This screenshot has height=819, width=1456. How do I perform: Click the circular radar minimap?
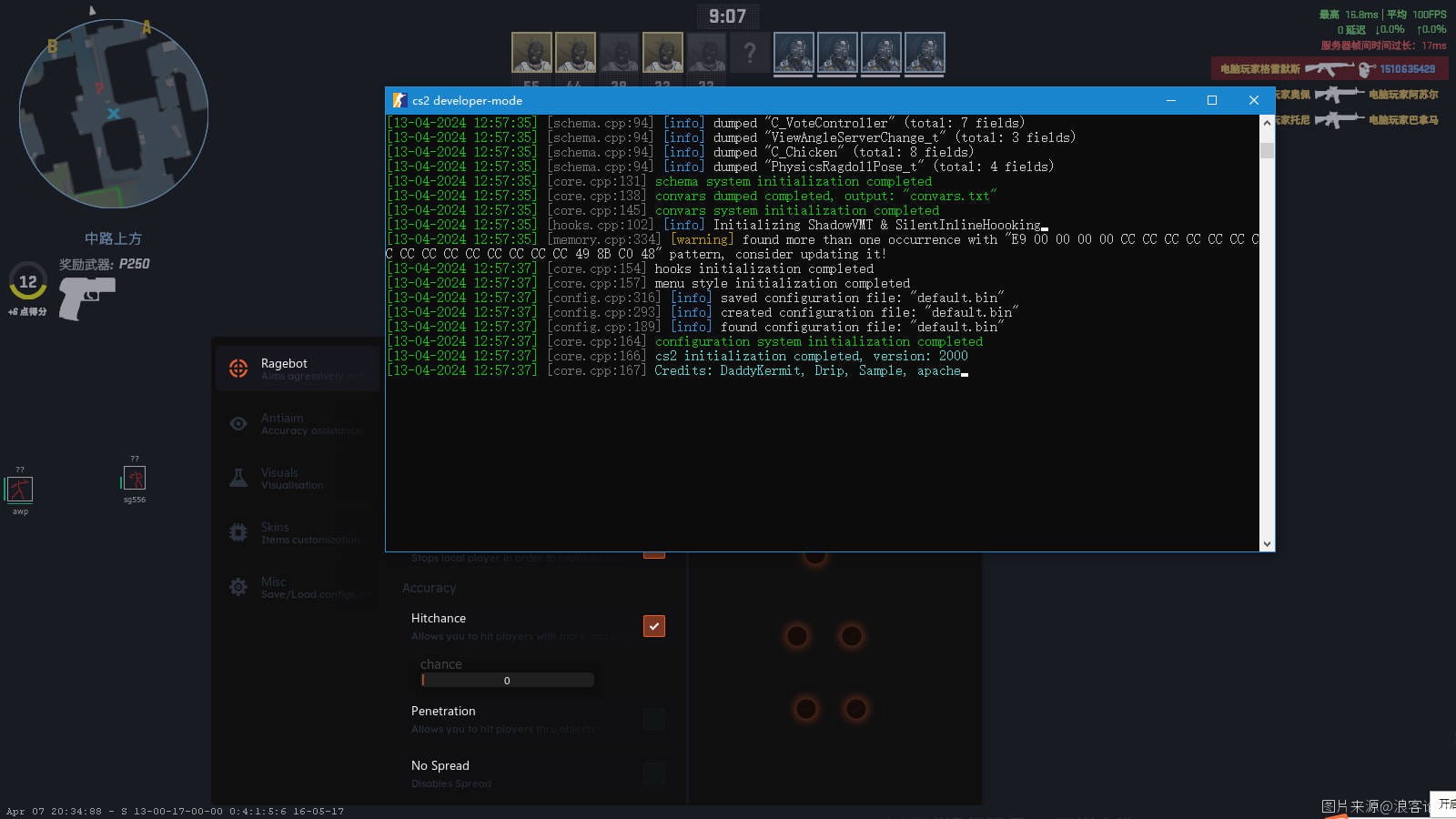pos(114,114)
